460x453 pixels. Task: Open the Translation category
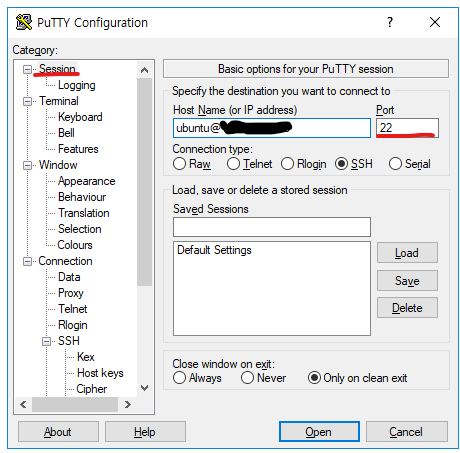point(83,213)
